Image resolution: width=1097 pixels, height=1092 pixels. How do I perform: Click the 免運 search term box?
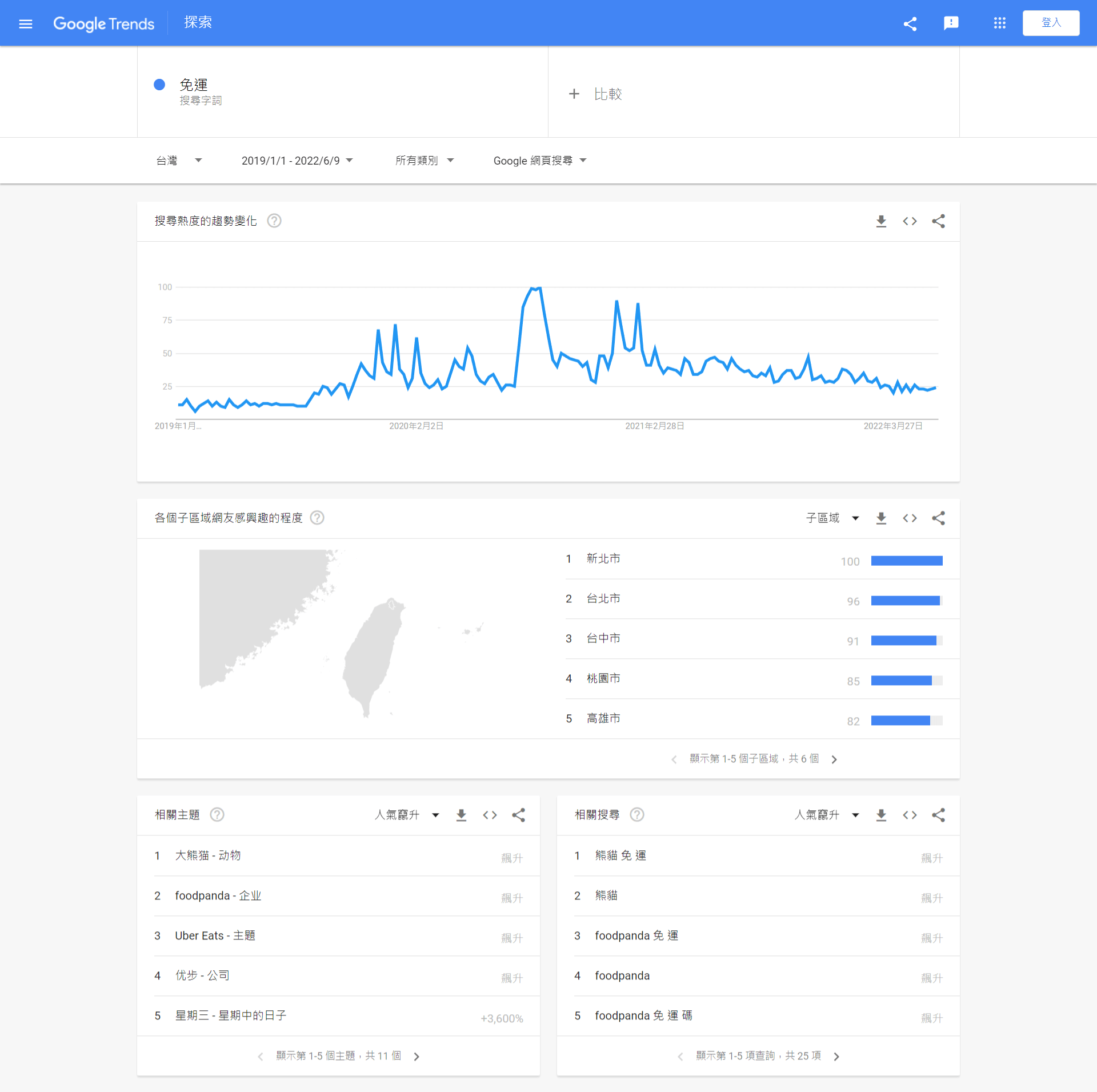[343, 91]
